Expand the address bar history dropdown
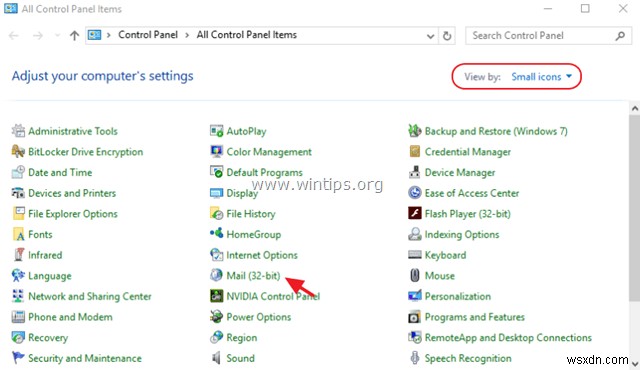This screenshot has height=370, width=640. point(430,36)
